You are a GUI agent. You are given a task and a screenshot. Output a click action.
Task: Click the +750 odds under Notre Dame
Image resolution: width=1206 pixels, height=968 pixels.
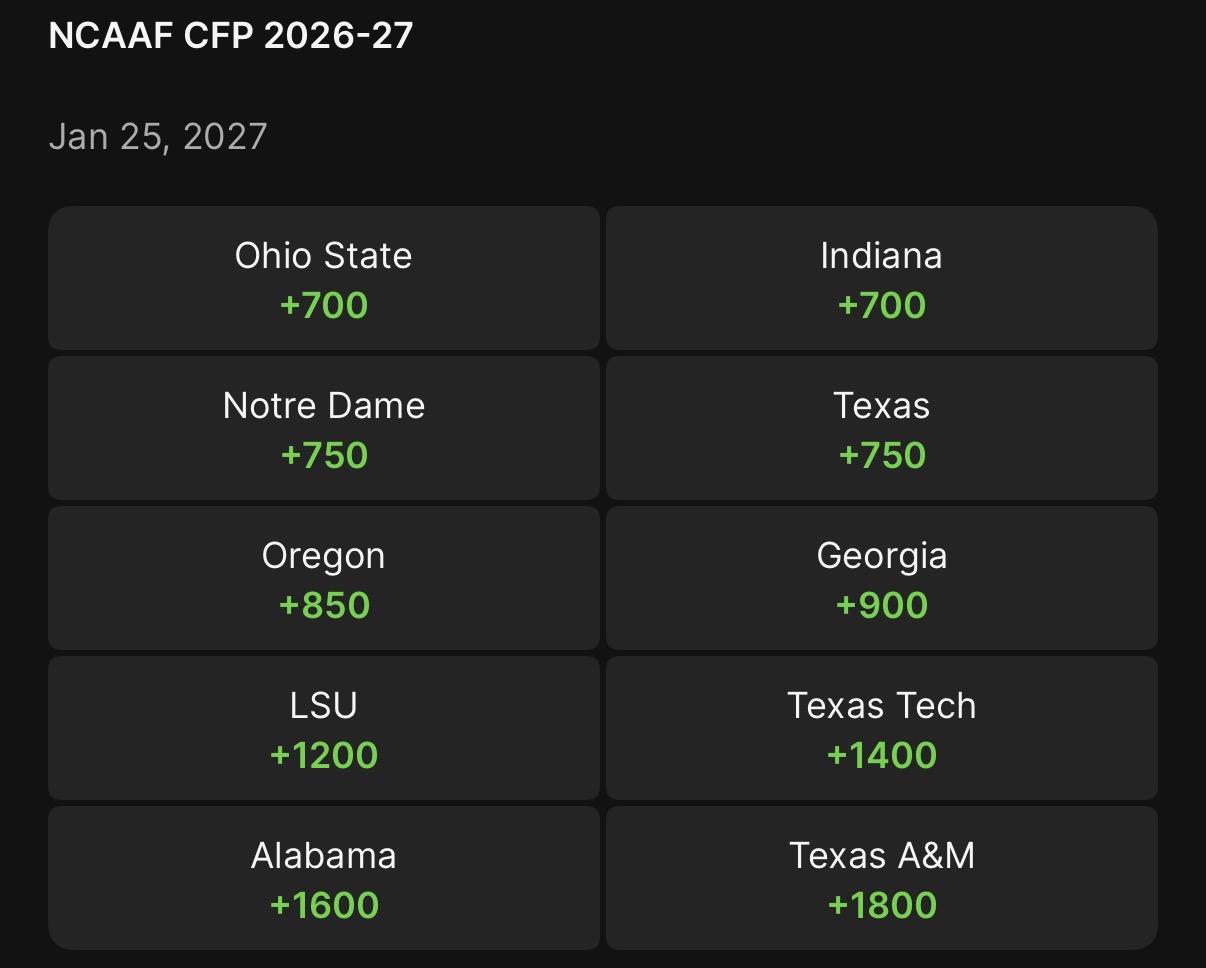coord(324,456)
